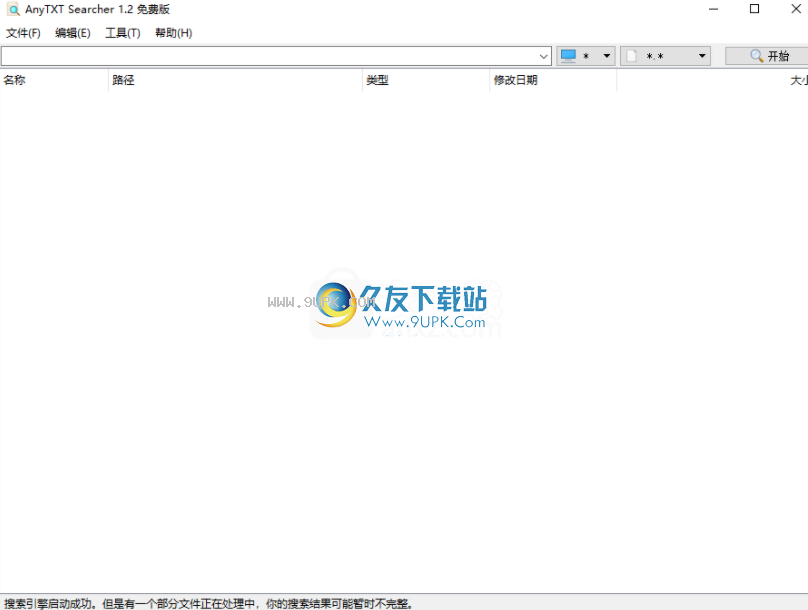The height and width of the screenshot is (610, 808).
Task: Open the 工具(T) menu
Action: [x=123, y=33]
